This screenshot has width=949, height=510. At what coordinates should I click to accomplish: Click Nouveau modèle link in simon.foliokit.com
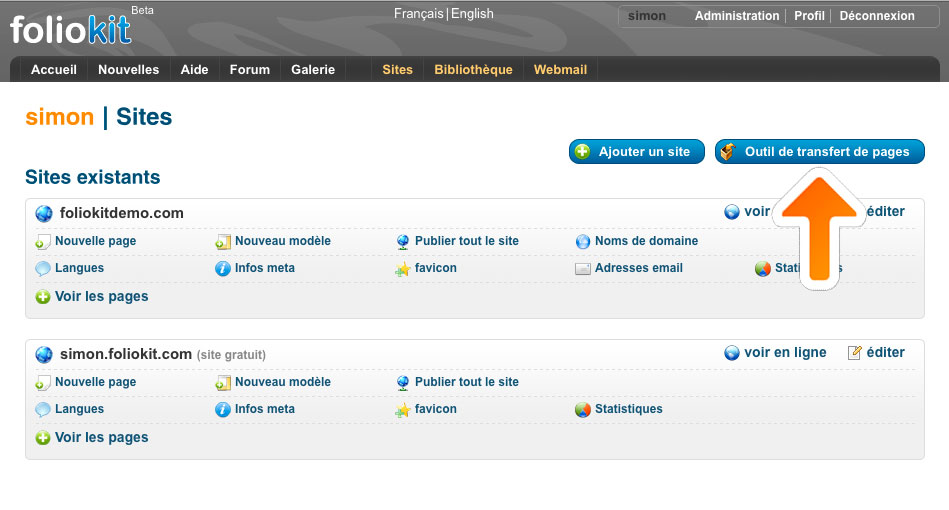pyautogui.click(x=283, y=382)
